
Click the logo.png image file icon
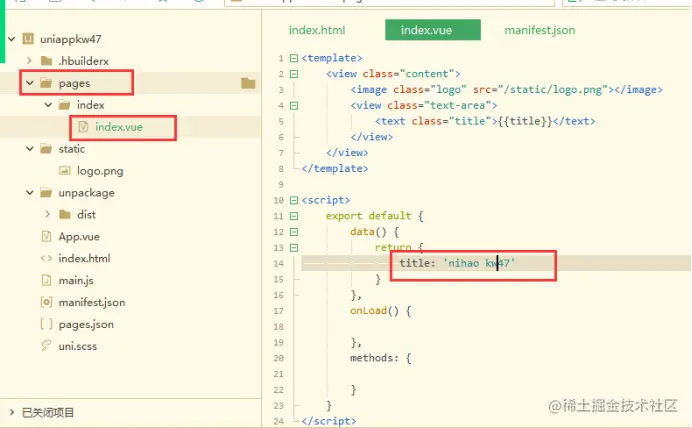65,170
